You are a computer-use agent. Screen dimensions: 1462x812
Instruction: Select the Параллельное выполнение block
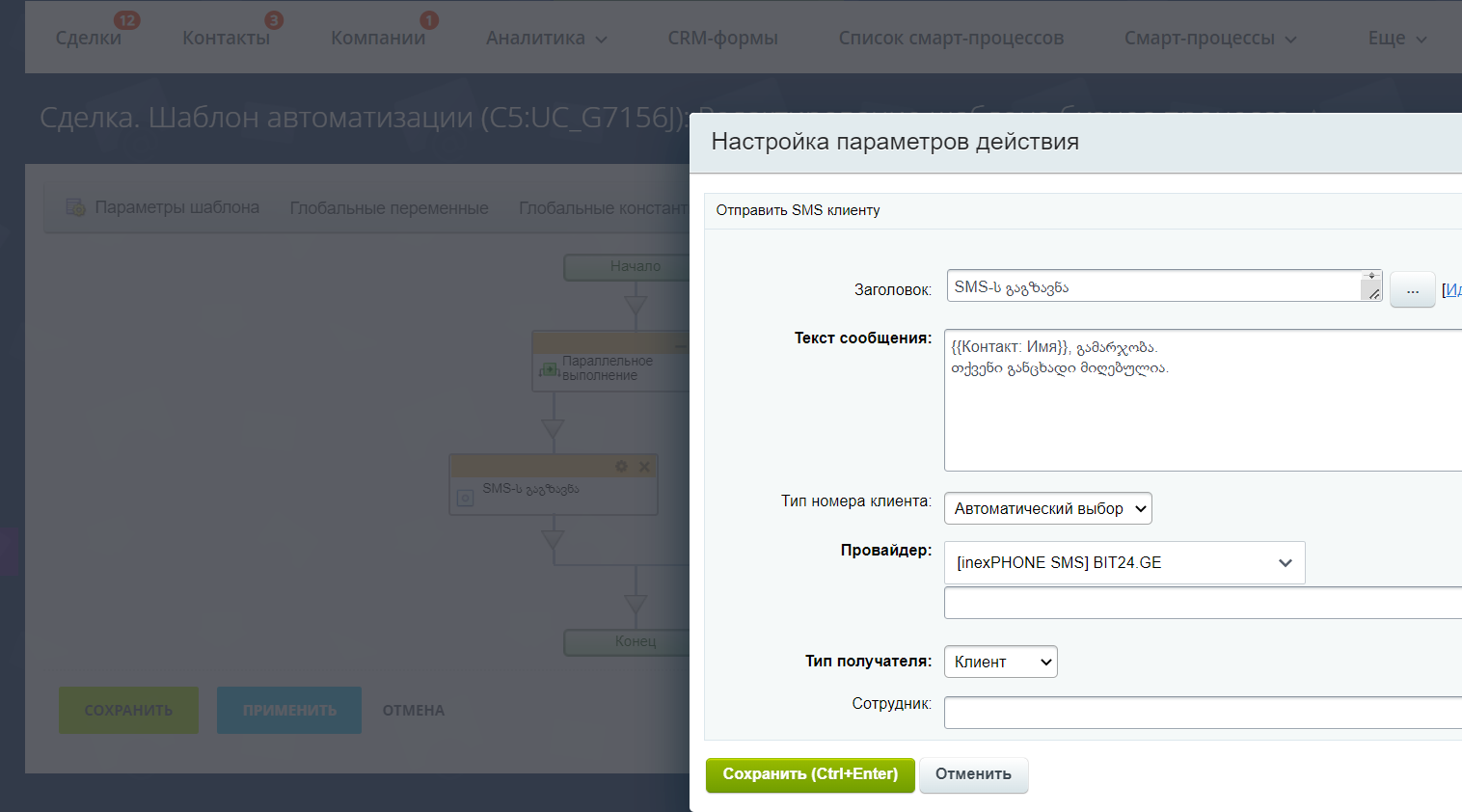[611, 362]
